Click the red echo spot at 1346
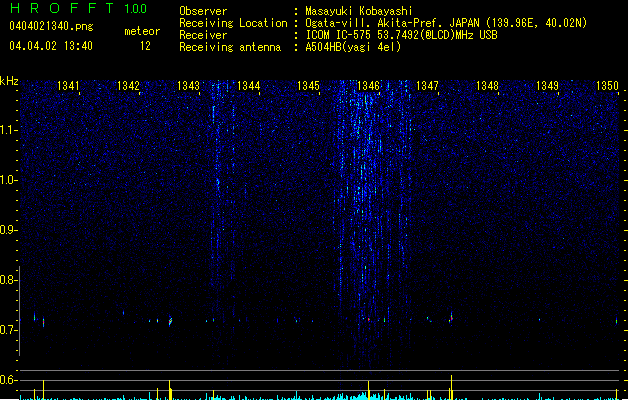629x400 pixels. tap(369, 320)
